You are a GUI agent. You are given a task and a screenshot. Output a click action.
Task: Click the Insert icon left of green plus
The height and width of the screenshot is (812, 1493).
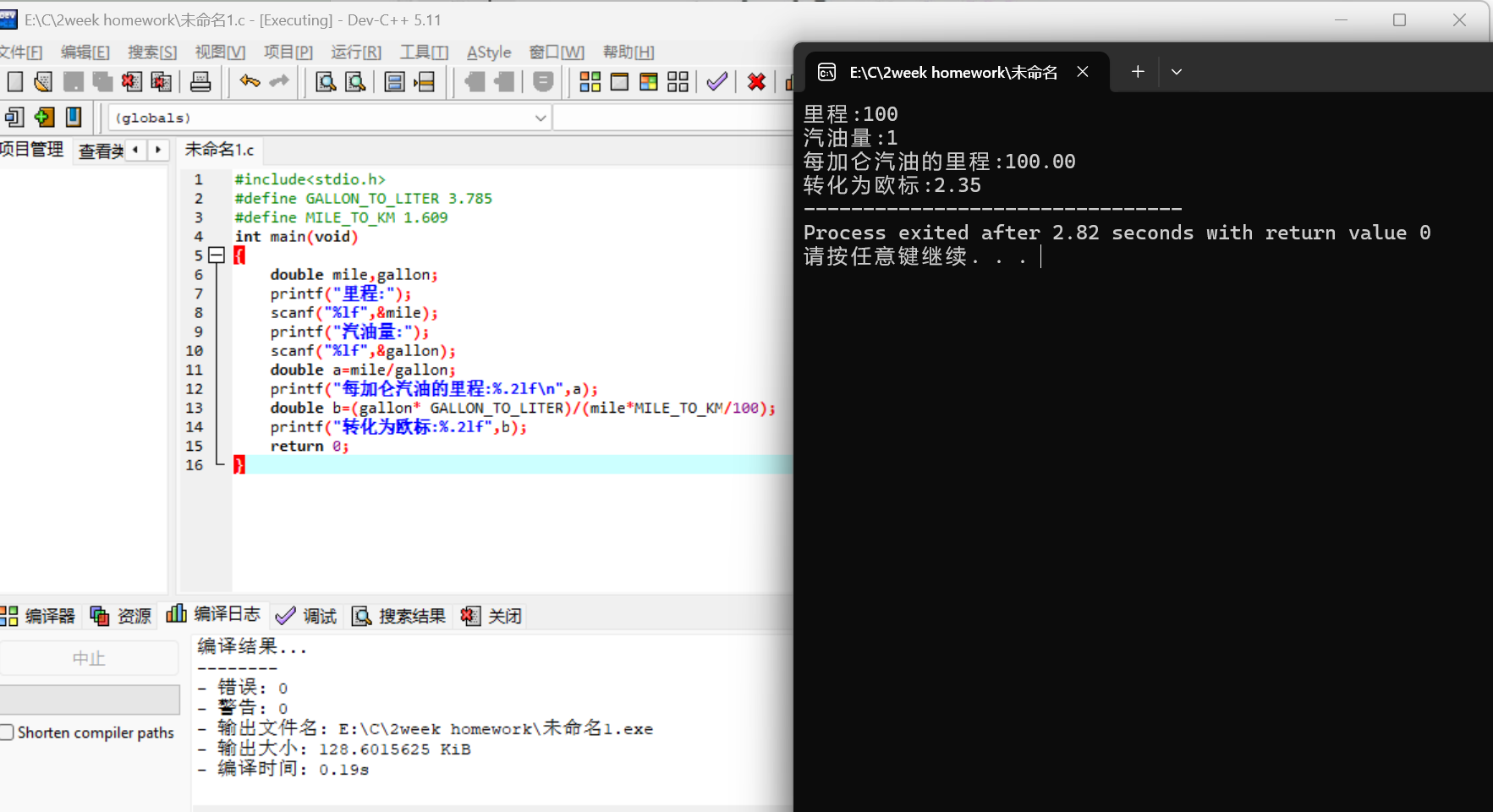(14, 117)
